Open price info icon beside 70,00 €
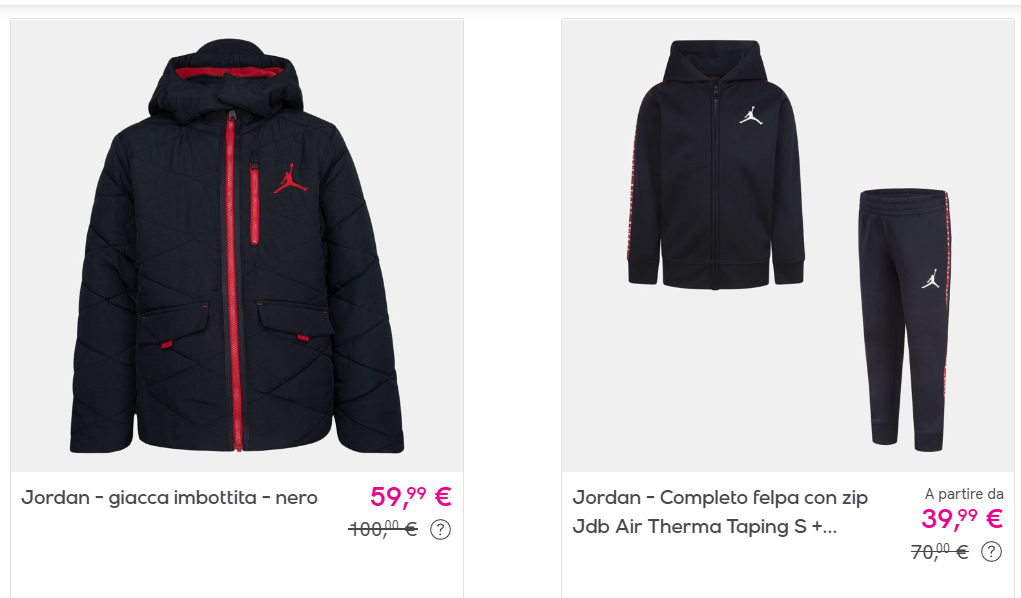 [x=991, y=552]
